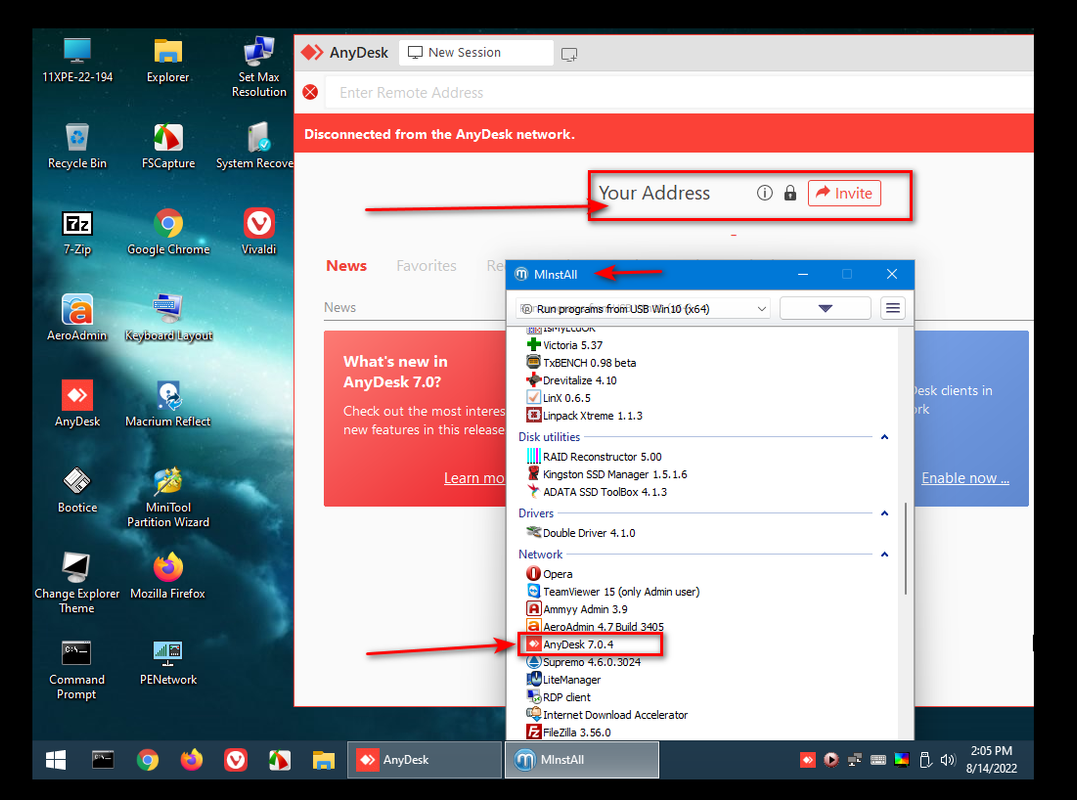
Task: Run the Change Explorer Theme shortcut
Action: coord(77,583)
